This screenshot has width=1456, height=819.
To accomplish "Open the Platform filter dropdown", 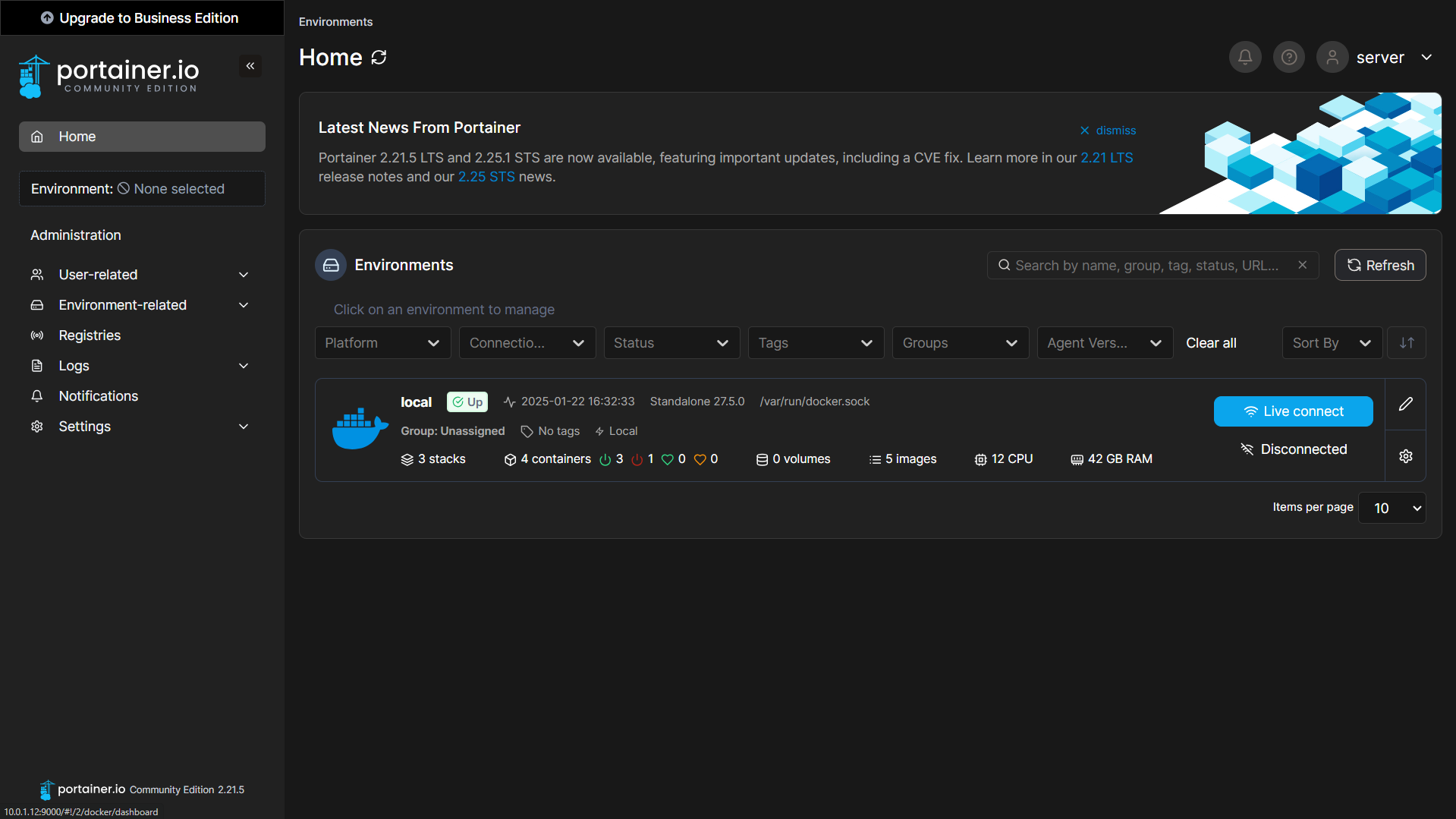I will (x=382, y=343).
